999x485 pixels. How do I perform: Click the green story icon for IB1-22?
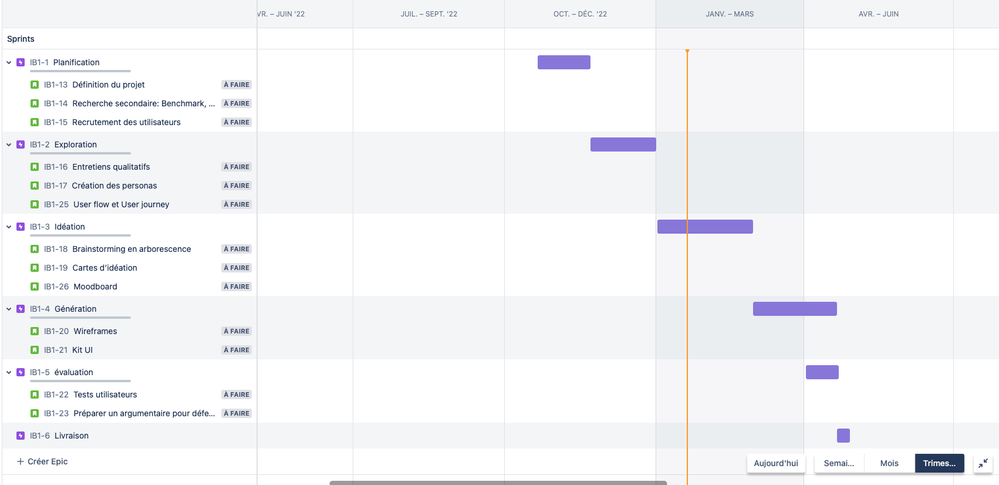coord(34,395)
